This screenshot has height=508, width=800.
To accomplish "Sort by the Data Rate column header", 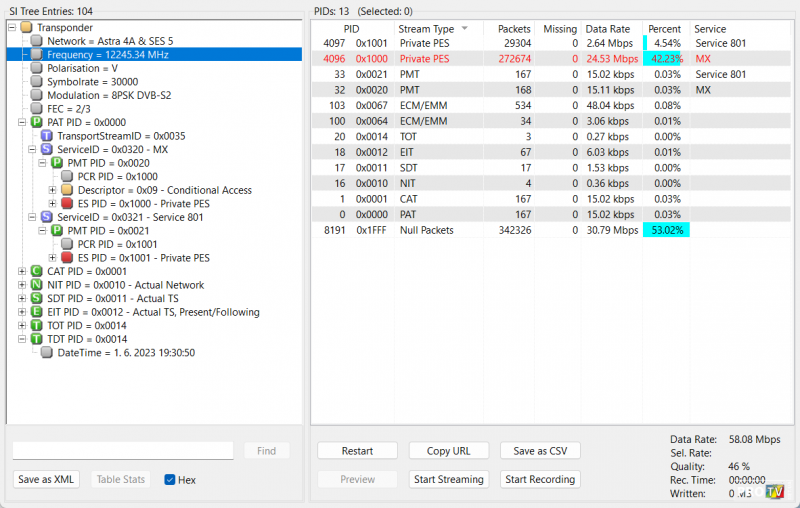I will [x=611, y=29].
